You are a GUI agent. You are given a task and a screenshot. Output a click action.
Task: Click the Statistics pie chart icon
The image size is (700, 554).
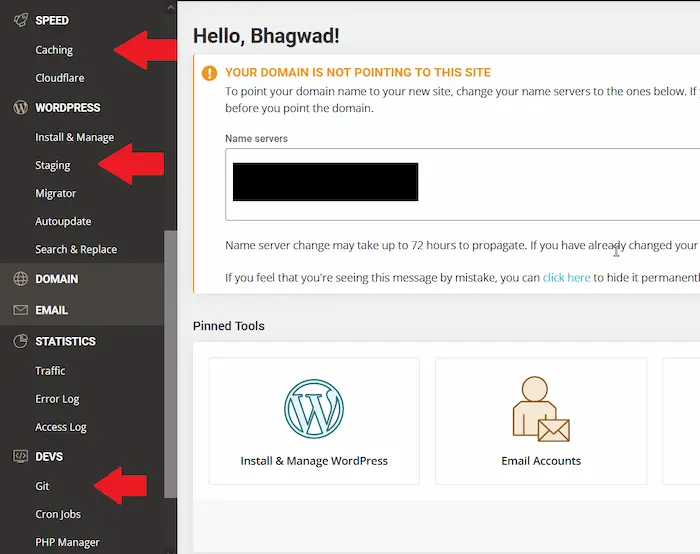[21, 341]
